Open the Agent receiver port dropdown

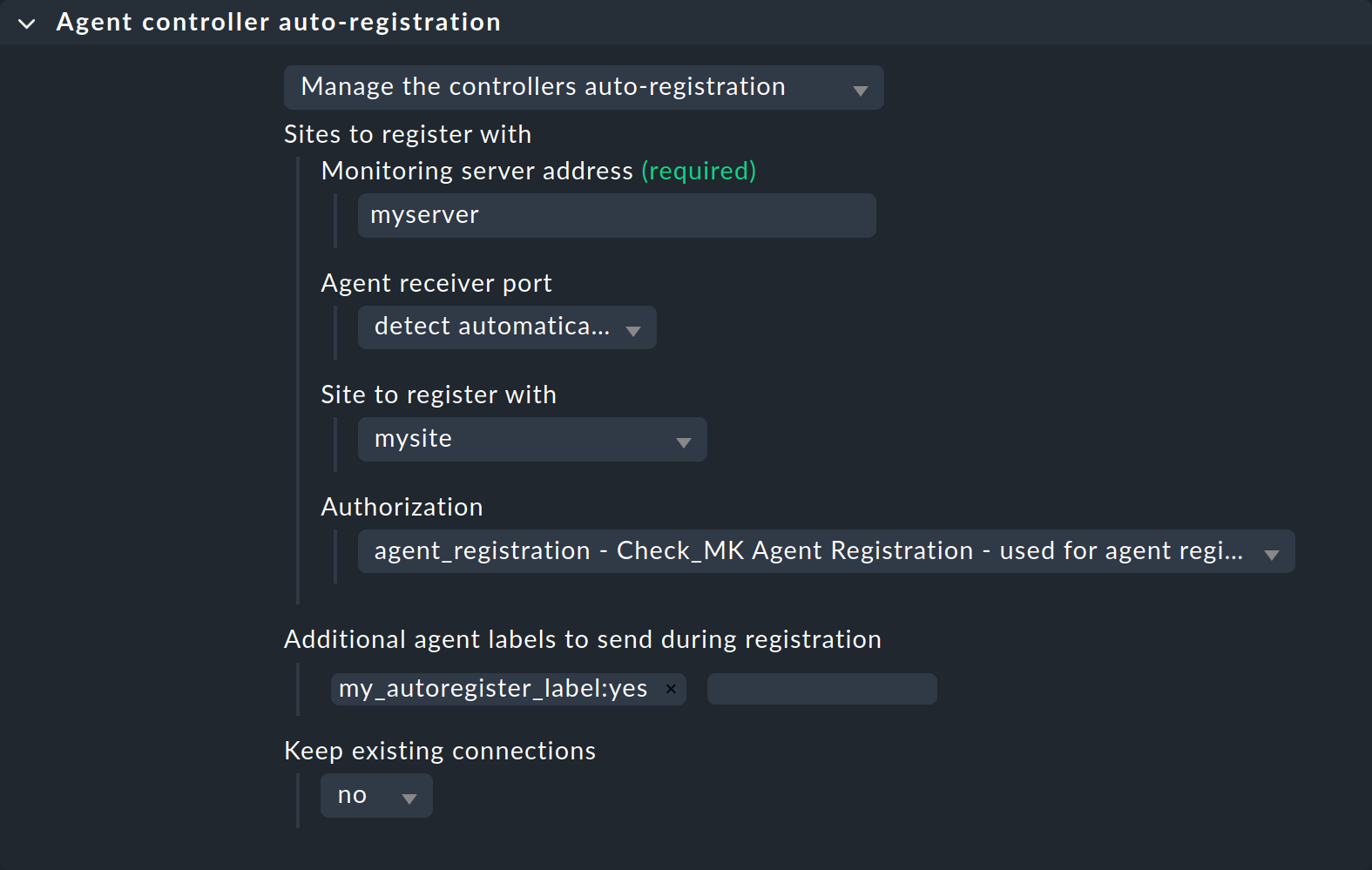pyautogui.click(x=506, y=327)
